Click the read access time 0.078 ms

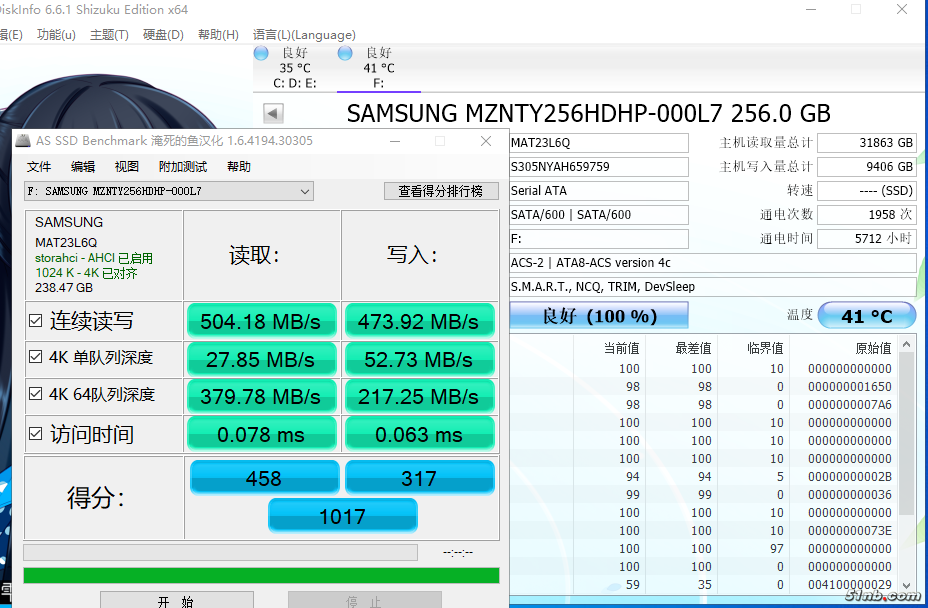[262, 434]
